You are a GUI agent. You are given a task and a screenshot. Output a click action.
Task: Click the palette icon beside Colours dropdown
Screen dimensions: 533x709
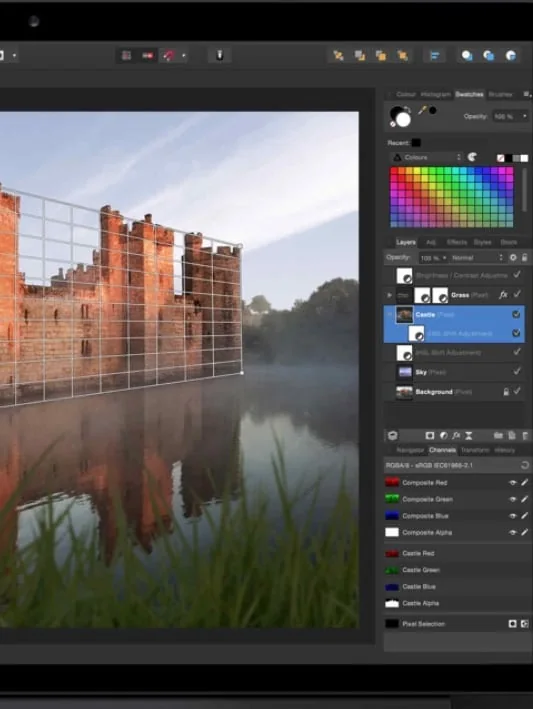pos(472,157)
